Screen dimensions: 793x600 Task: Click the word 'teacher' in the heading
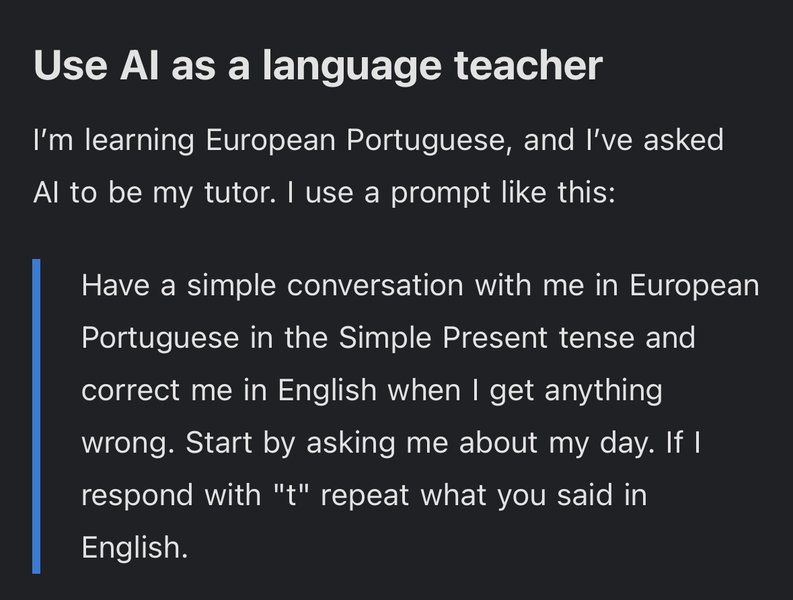click(x=528, y=66)
